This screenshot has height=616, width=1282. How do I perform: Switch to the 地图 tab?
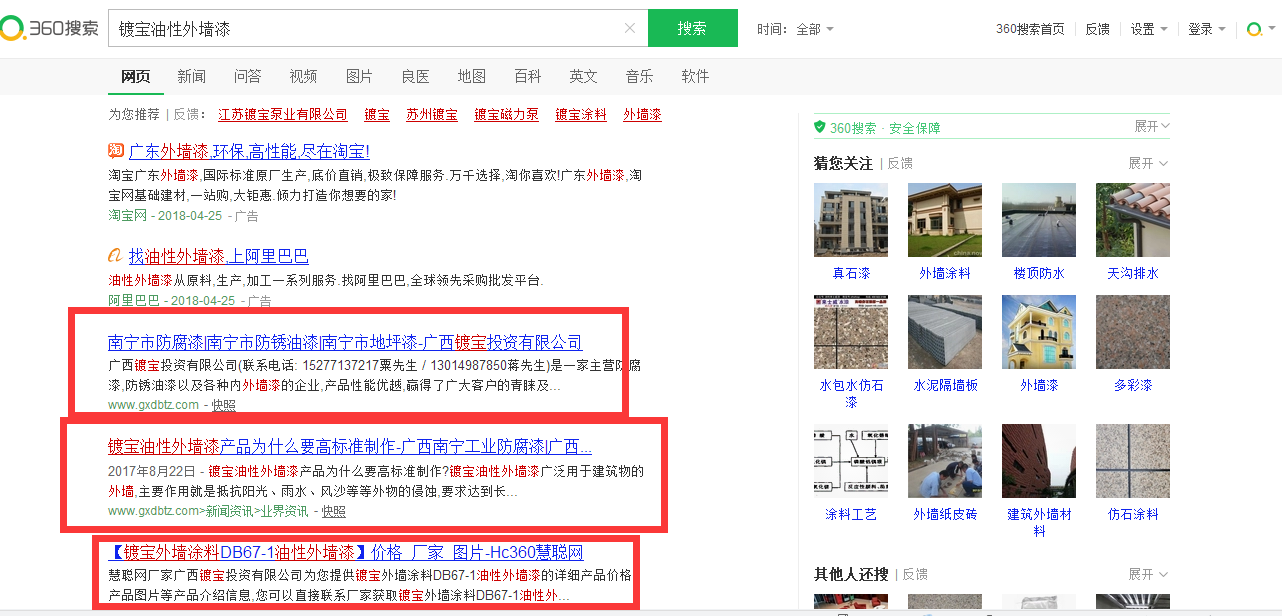click(x=472, y=76)
